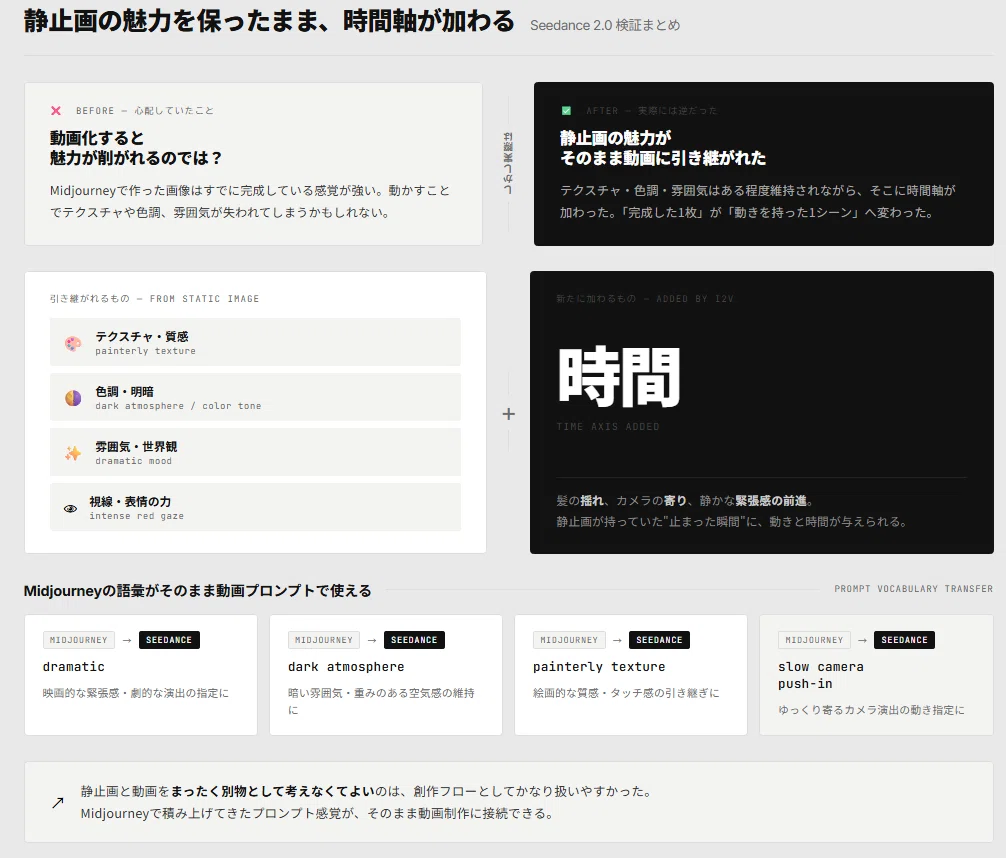The width and height of the screenshot is (1006, 858).
Task: Click the large 時間 text
Action: 619,377
